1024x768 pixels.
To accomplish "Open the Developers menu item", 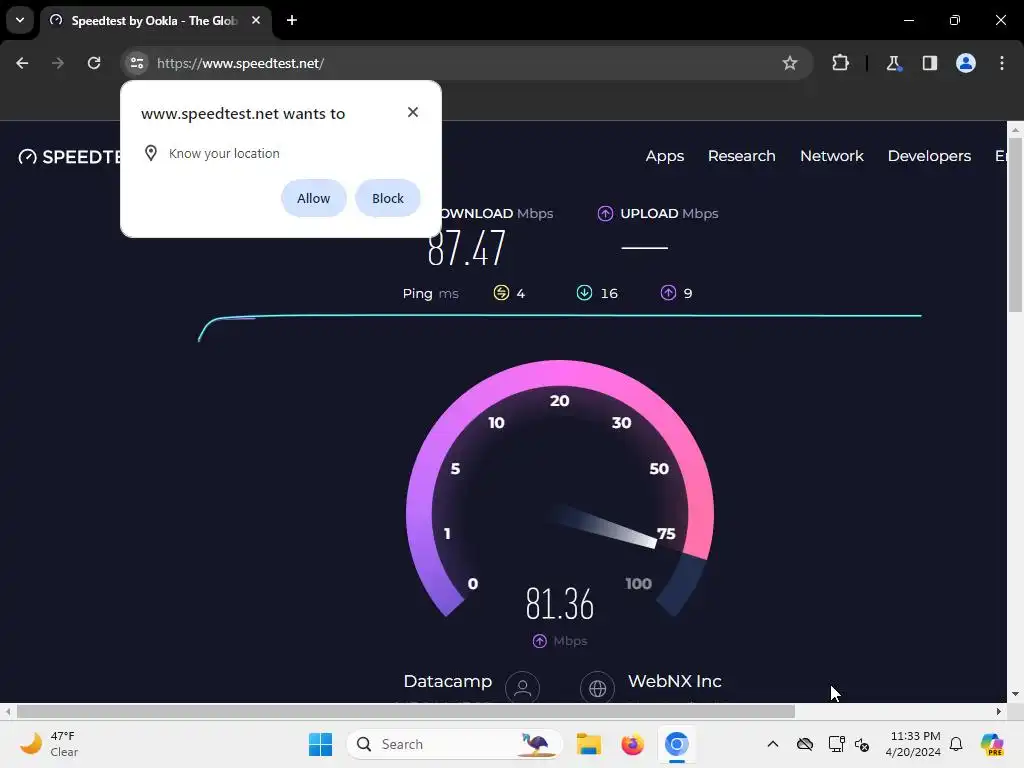I will pos(929,156).
